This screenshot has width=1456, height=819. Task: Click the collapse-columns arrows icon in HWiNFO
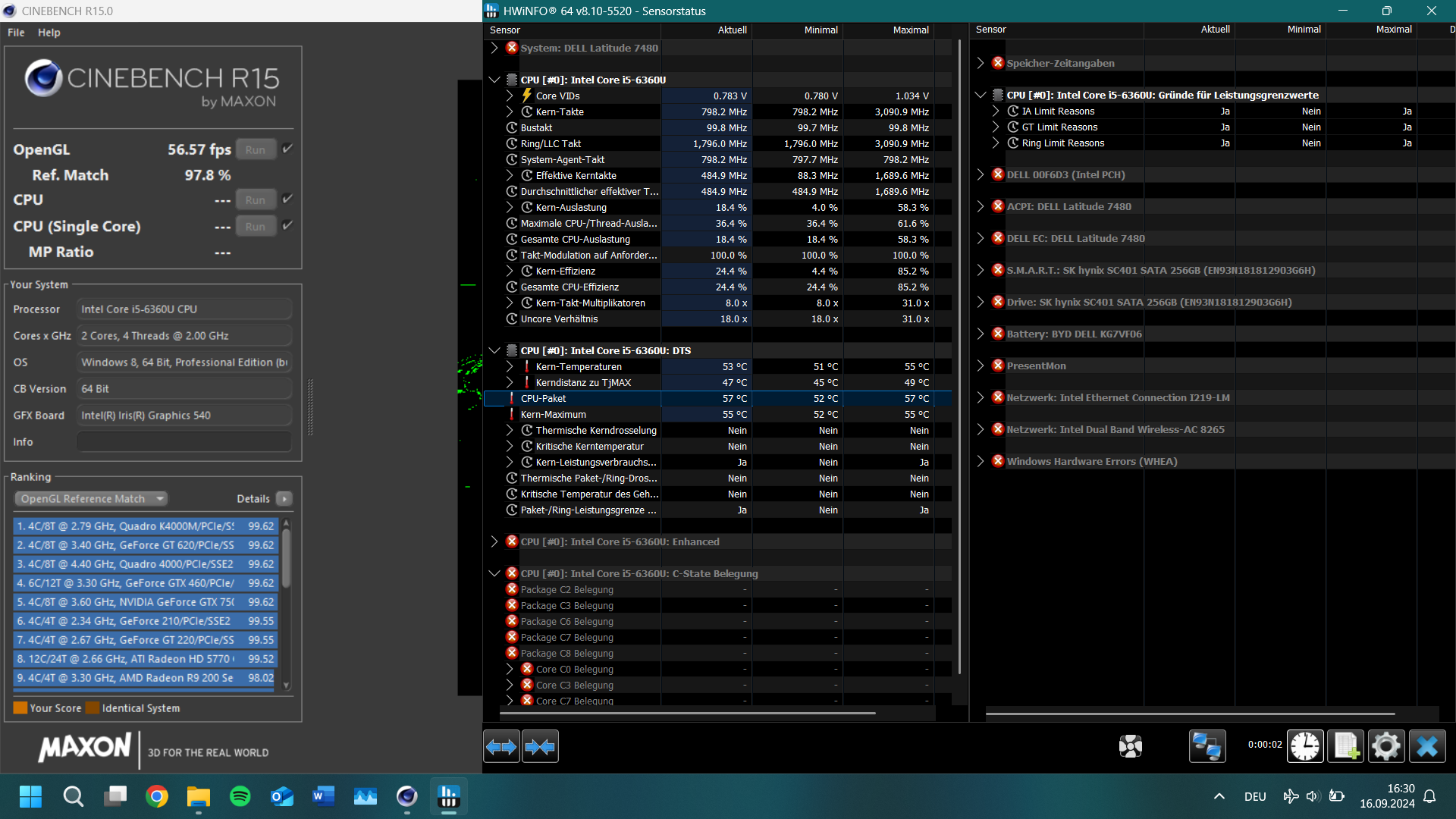[540, 746]
